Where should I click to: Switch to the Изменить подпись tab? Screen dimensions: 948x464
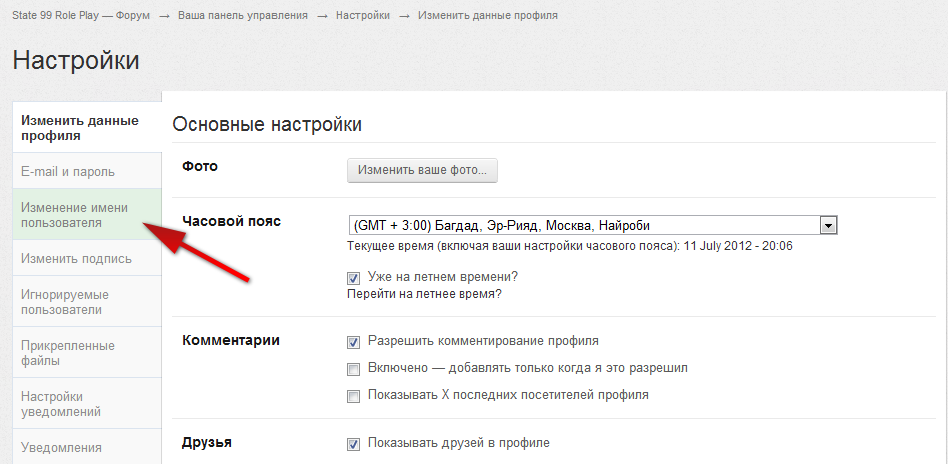tap(87, 258)
